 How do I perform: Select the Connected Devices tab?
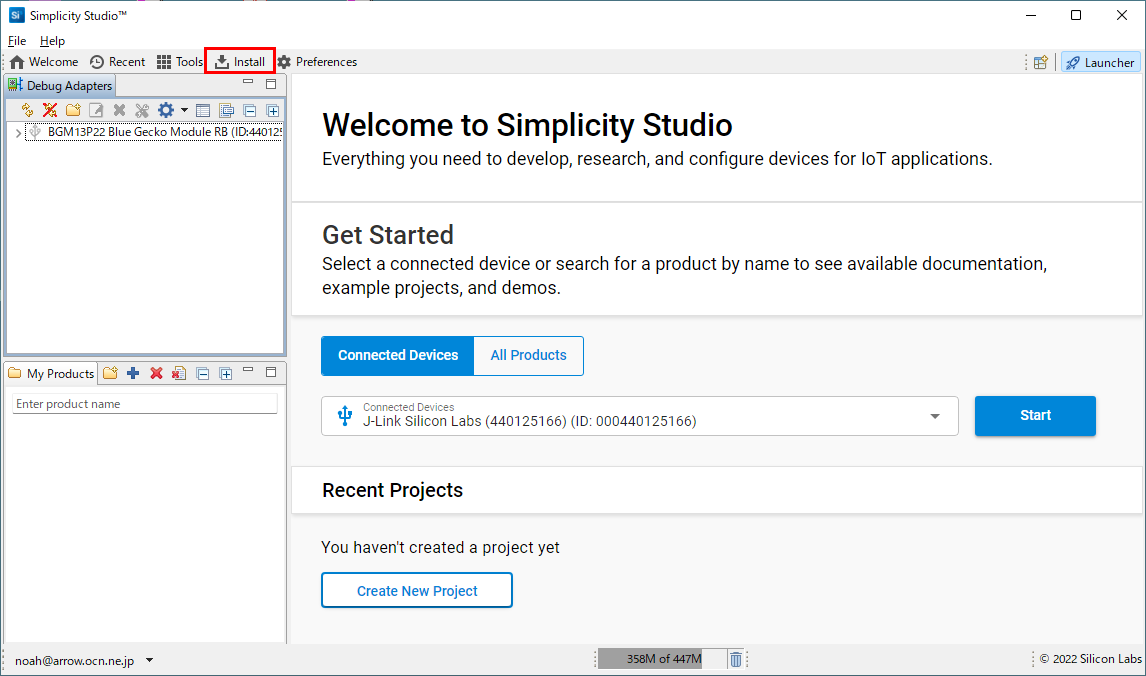(397, 355)
